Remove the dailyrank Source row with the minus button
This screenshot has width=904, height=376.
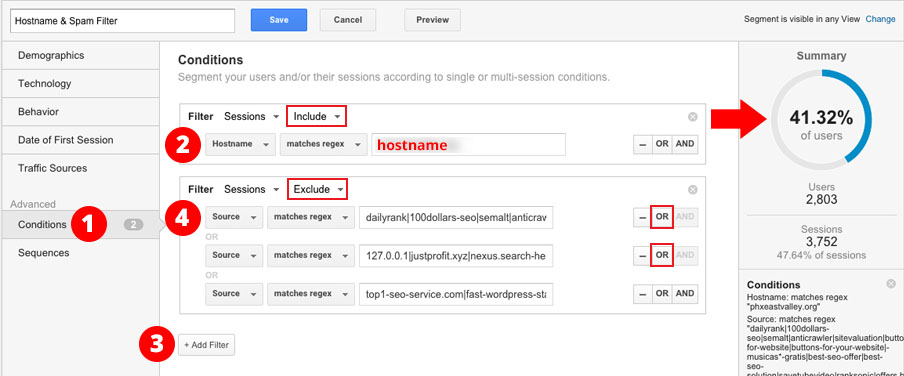pos(642,217)
